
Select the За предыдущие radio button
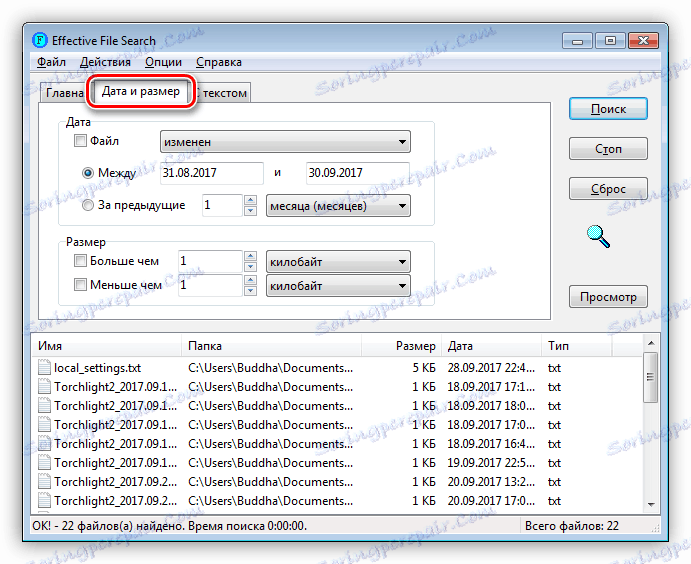88,205
